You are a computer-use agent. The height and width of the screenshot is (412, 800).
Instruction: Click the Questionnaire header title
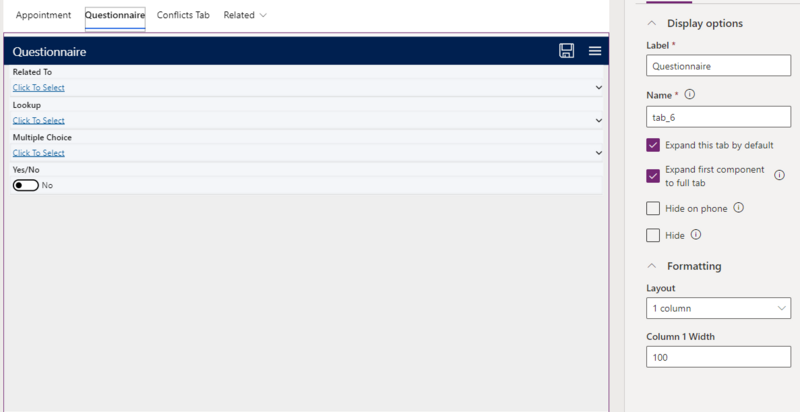[49, 52]
